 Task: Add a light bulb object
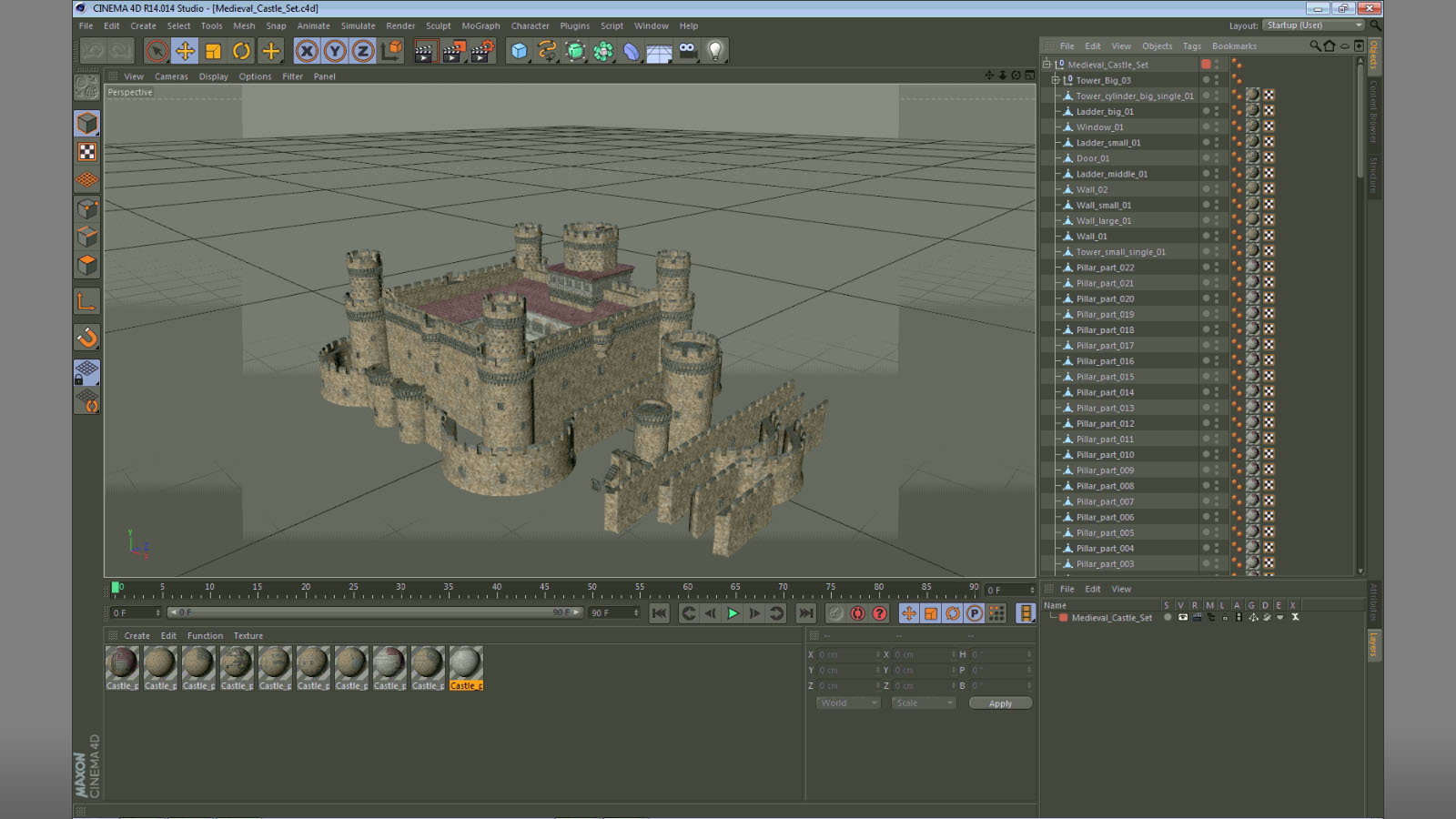[716, 51]
